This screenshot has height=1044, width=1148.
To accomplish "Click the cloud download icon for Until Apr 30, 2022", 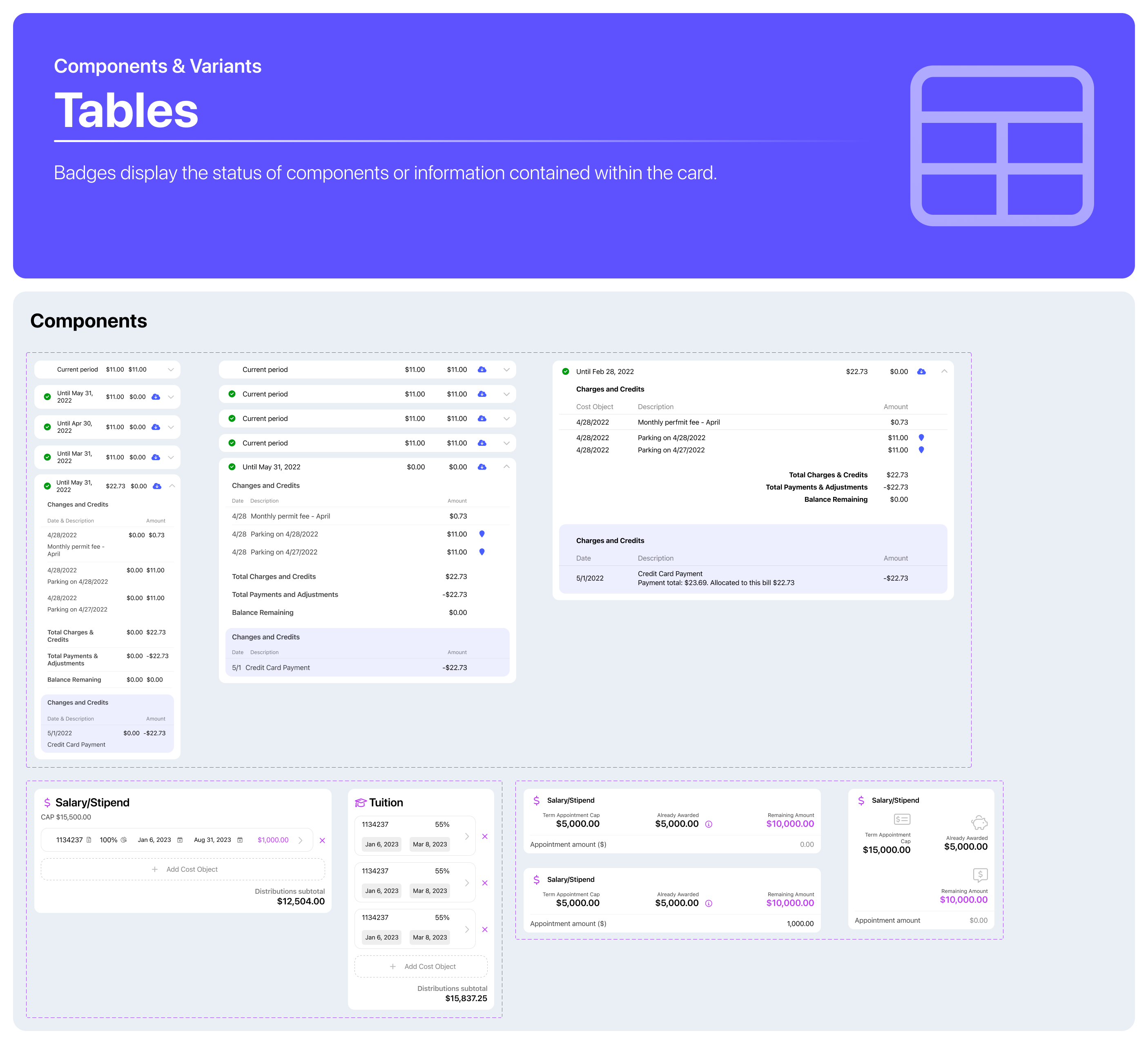I will 156,427.
